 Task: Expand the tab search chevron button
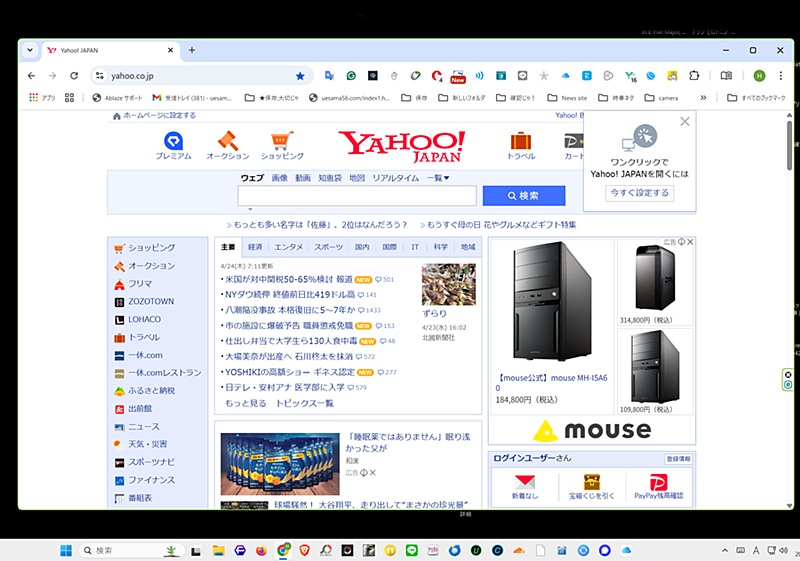(30, 50)
